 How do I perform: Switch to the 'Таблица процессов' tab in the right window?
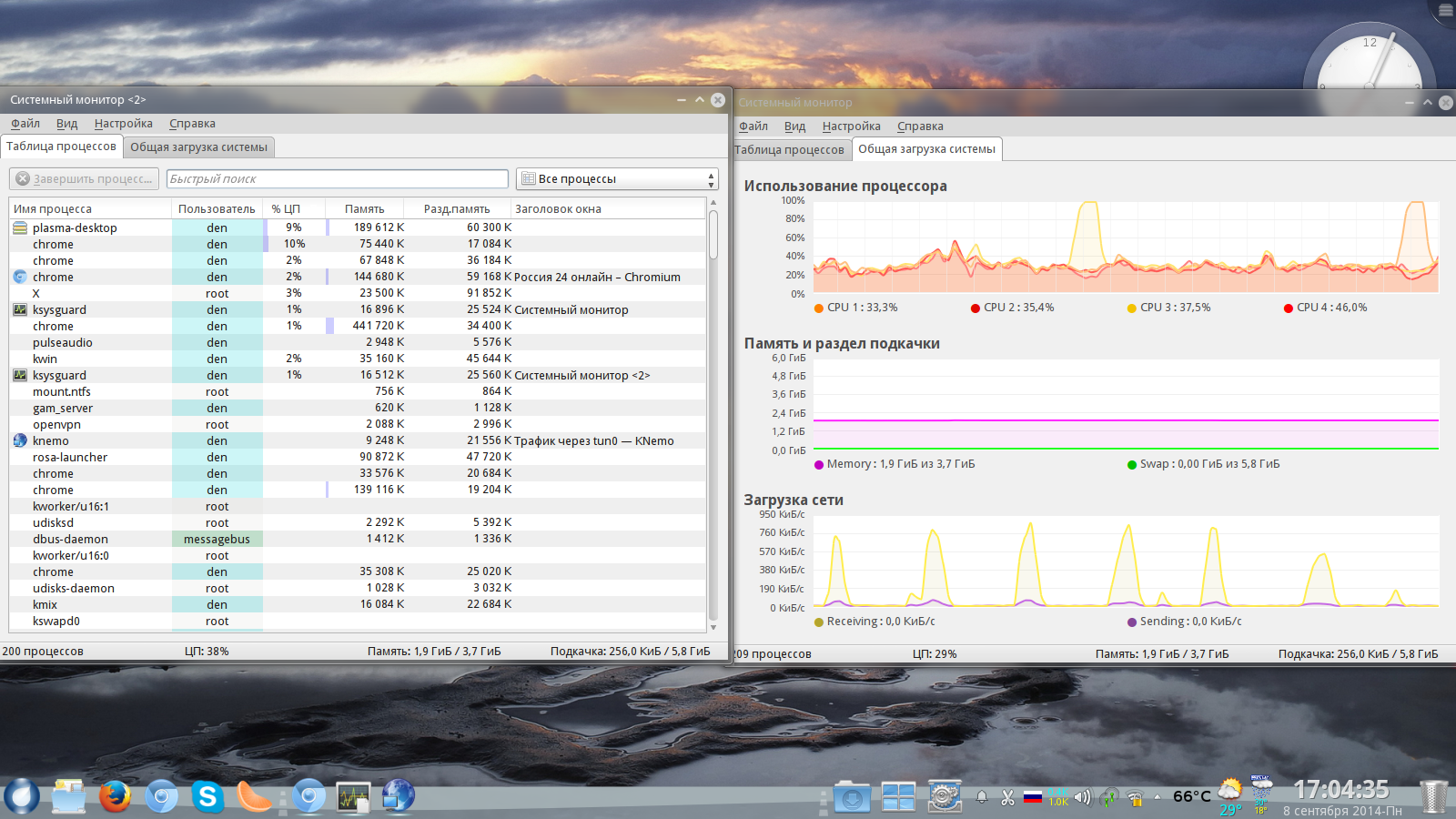click(x=789, y=150)
